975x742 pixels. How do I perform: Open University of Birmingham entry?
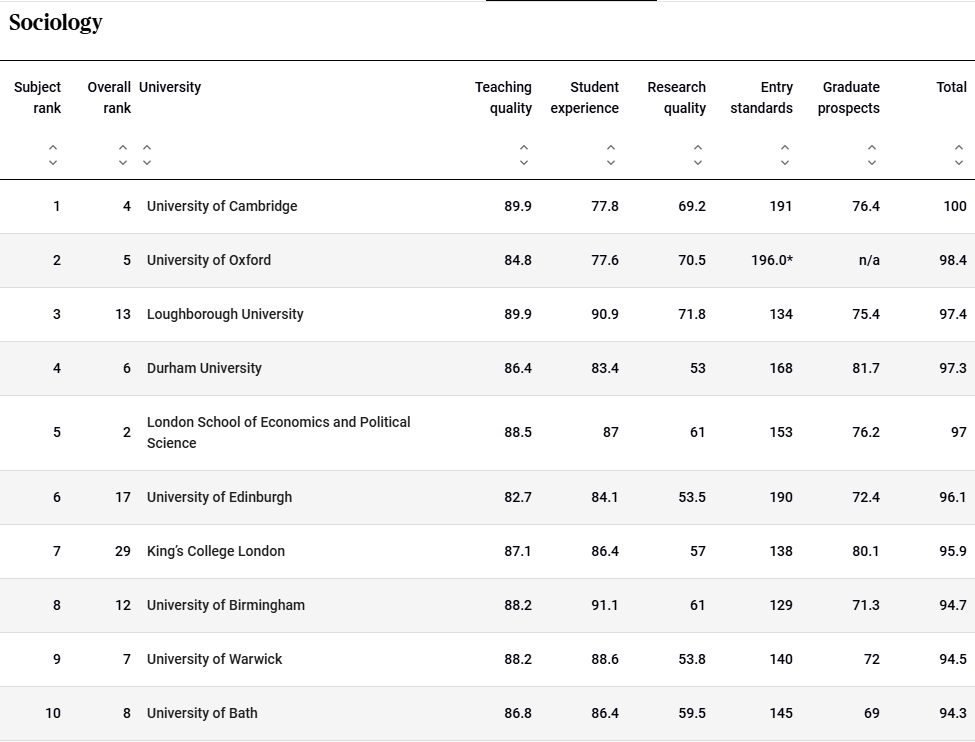[226, 605]
